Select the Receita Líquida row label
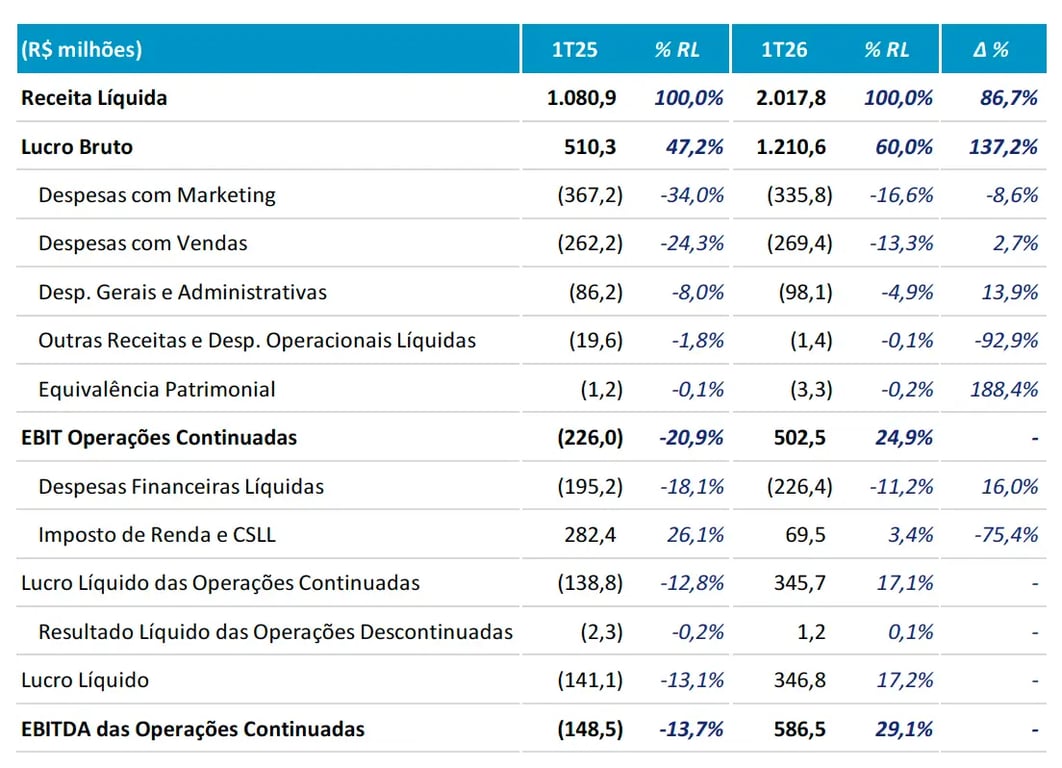 pos(94,98)
